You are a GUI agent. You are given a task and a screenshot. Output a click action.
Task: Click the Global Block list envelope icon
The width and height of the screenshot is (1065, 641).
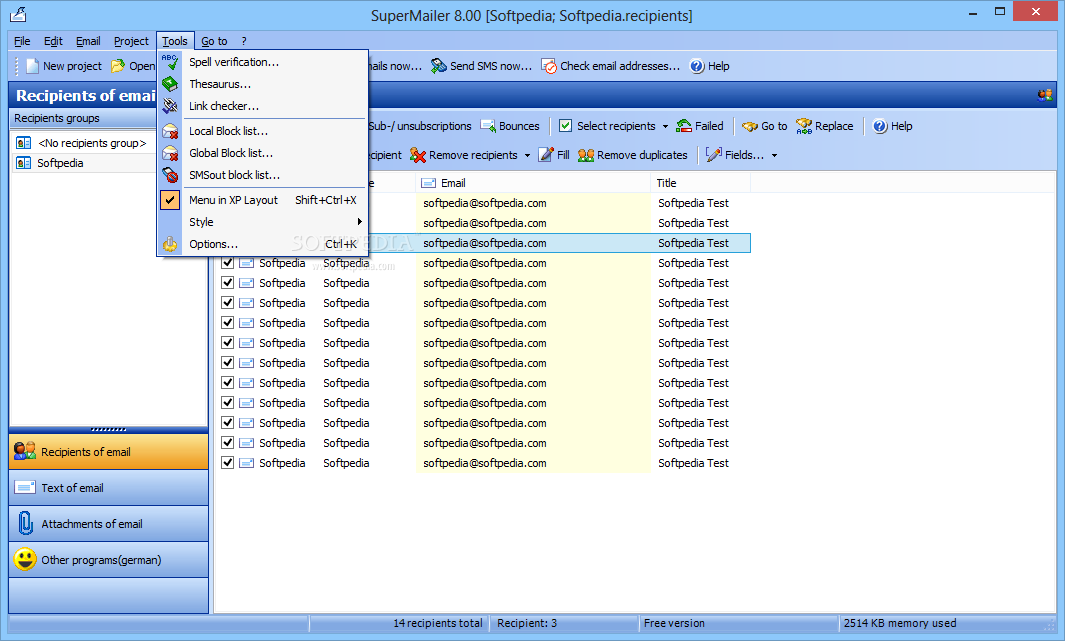[x=170, y=153]
